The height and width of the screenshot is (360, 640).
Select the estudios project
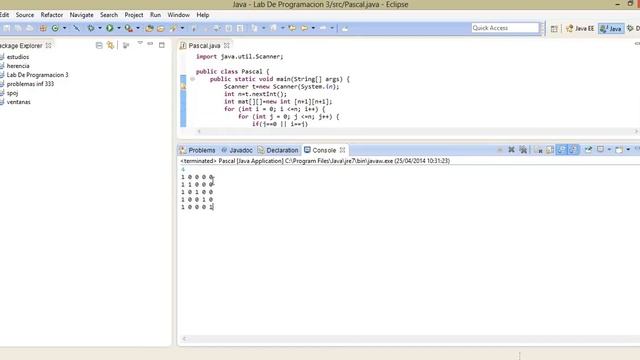coord(18,57)
